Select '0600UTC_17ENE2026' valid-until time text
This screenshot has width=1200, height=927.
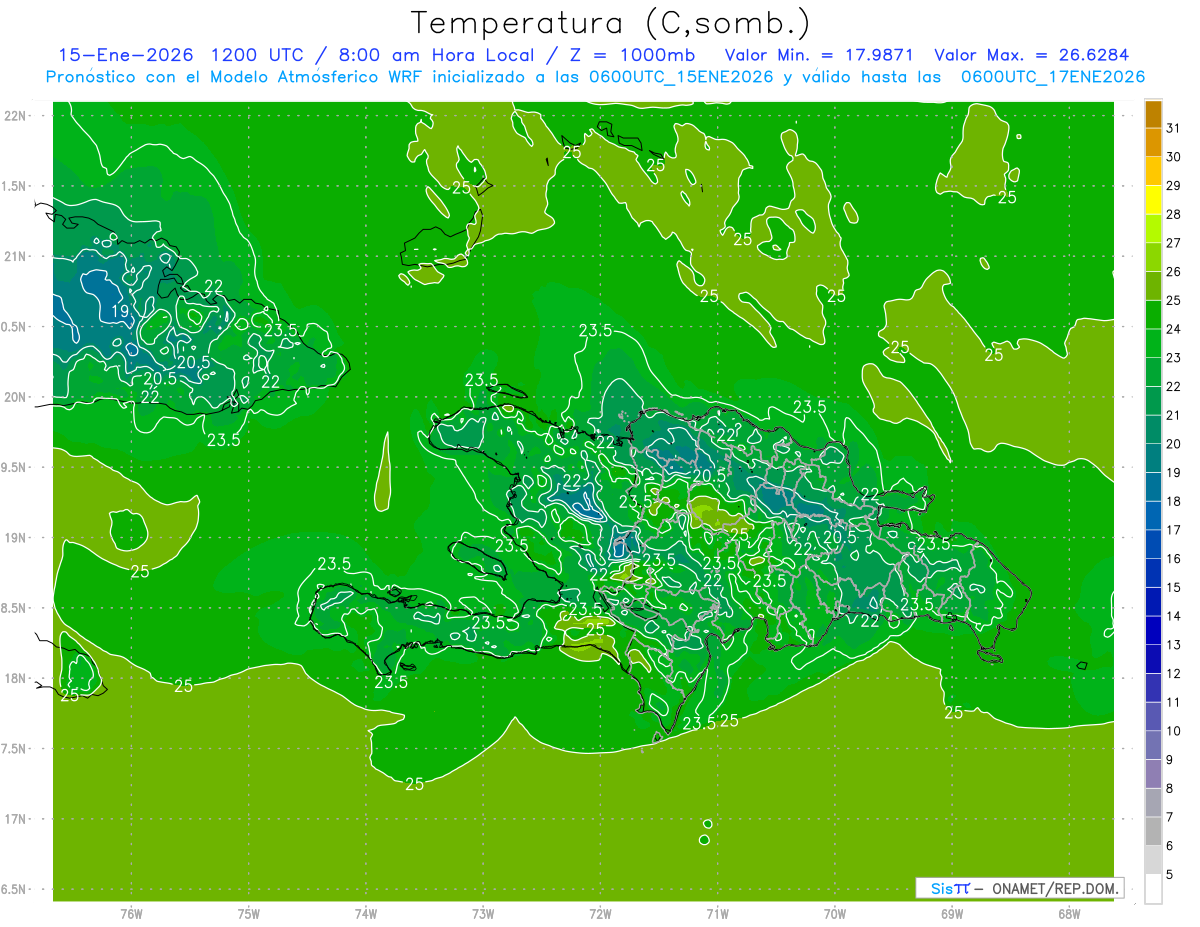pos(1053,77)
